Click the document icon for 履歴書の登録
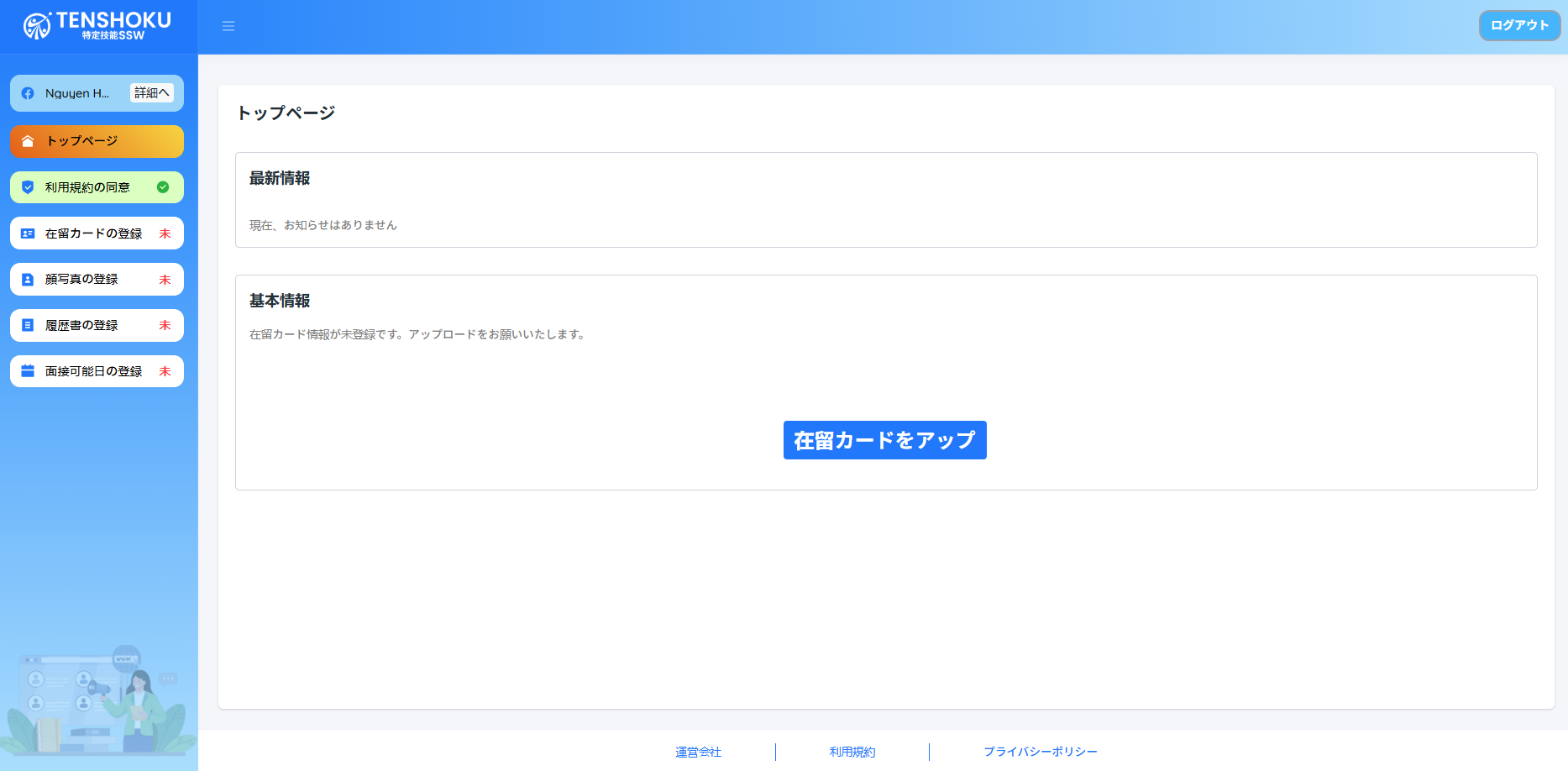 [28, 325]
